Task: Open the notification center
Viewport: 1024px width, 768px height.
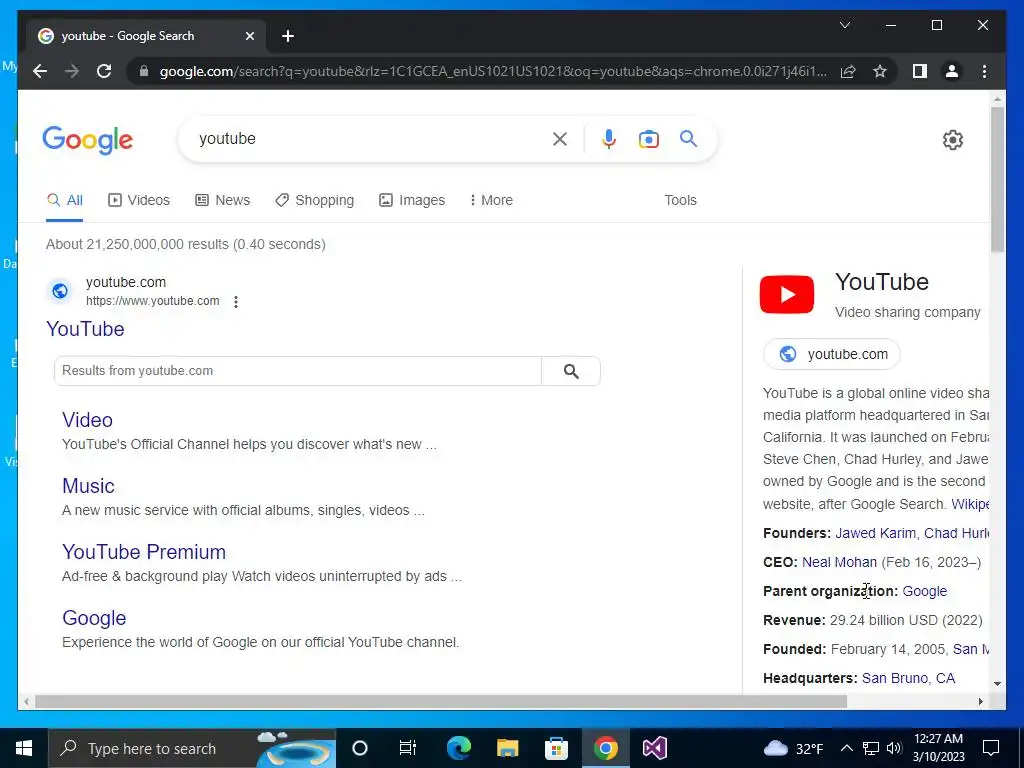Action: (991, 748)
